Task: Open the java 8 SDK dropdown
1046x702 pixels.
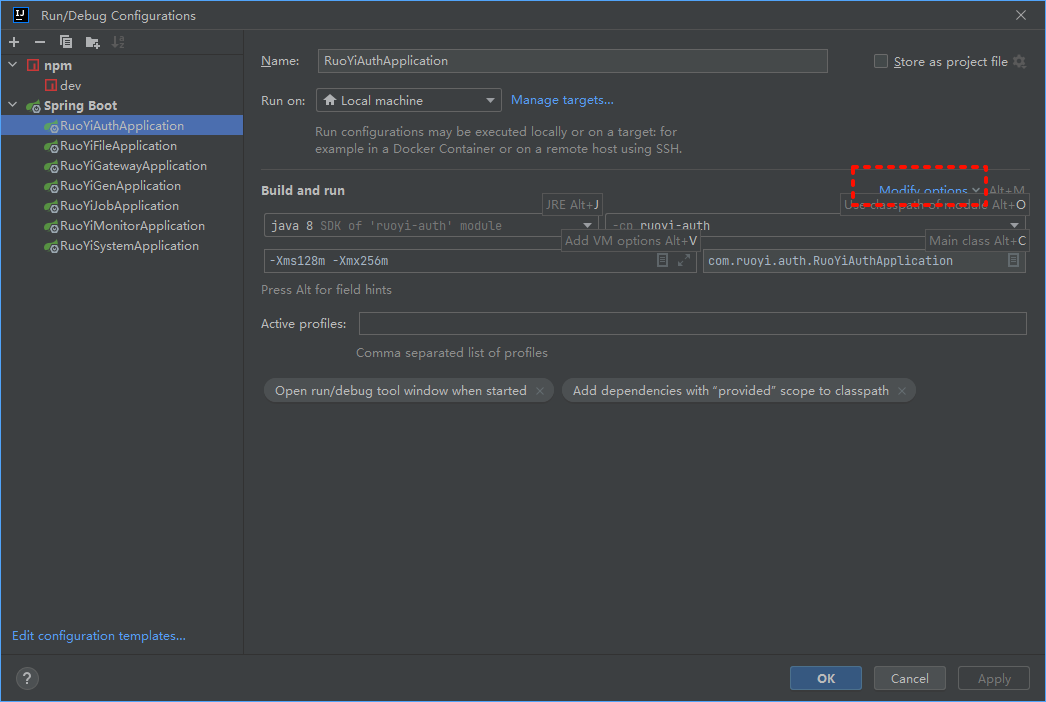Action: point(431,226)
